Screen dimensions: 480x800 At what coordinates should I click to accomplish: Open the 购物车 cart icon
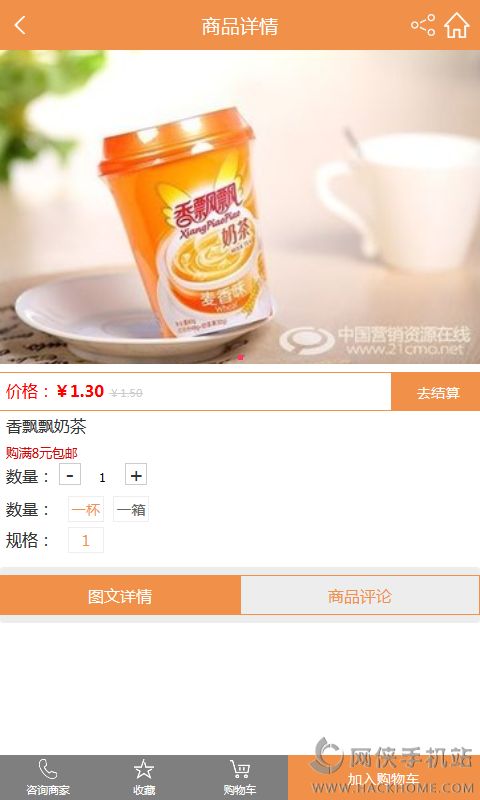point(240,769)
